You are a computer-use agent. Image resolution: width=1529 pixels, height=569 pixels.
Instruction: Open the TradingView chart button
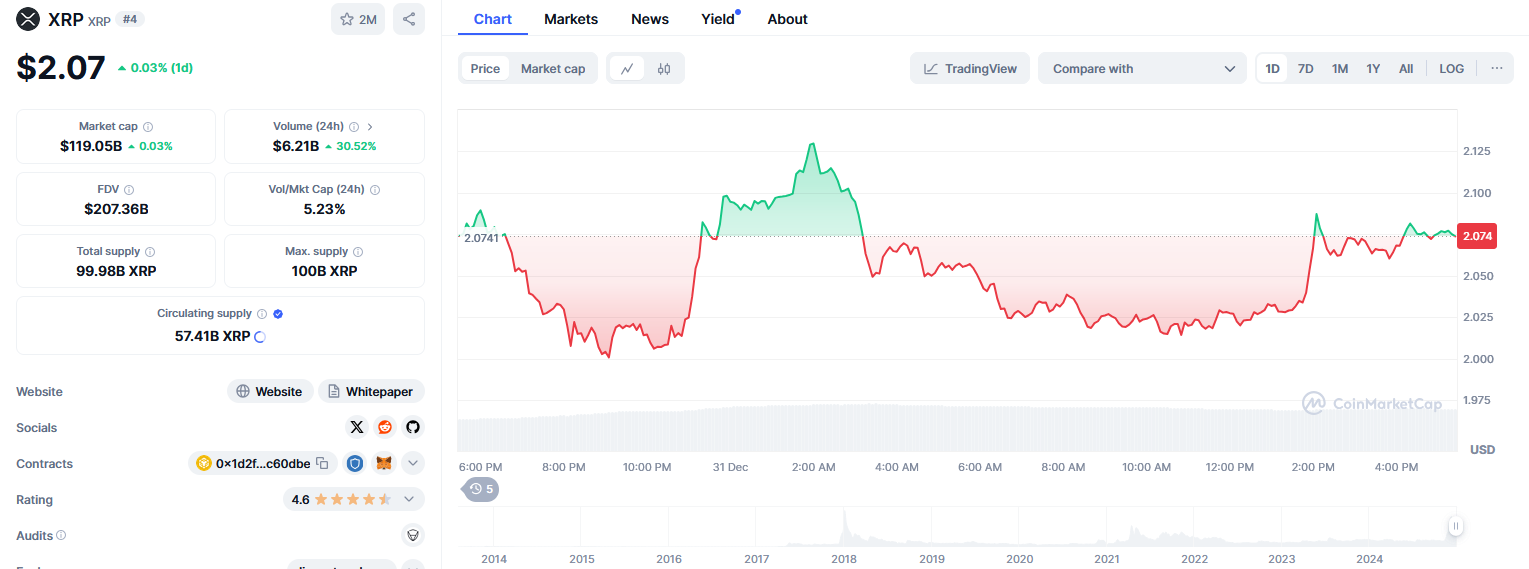point(970,68)
